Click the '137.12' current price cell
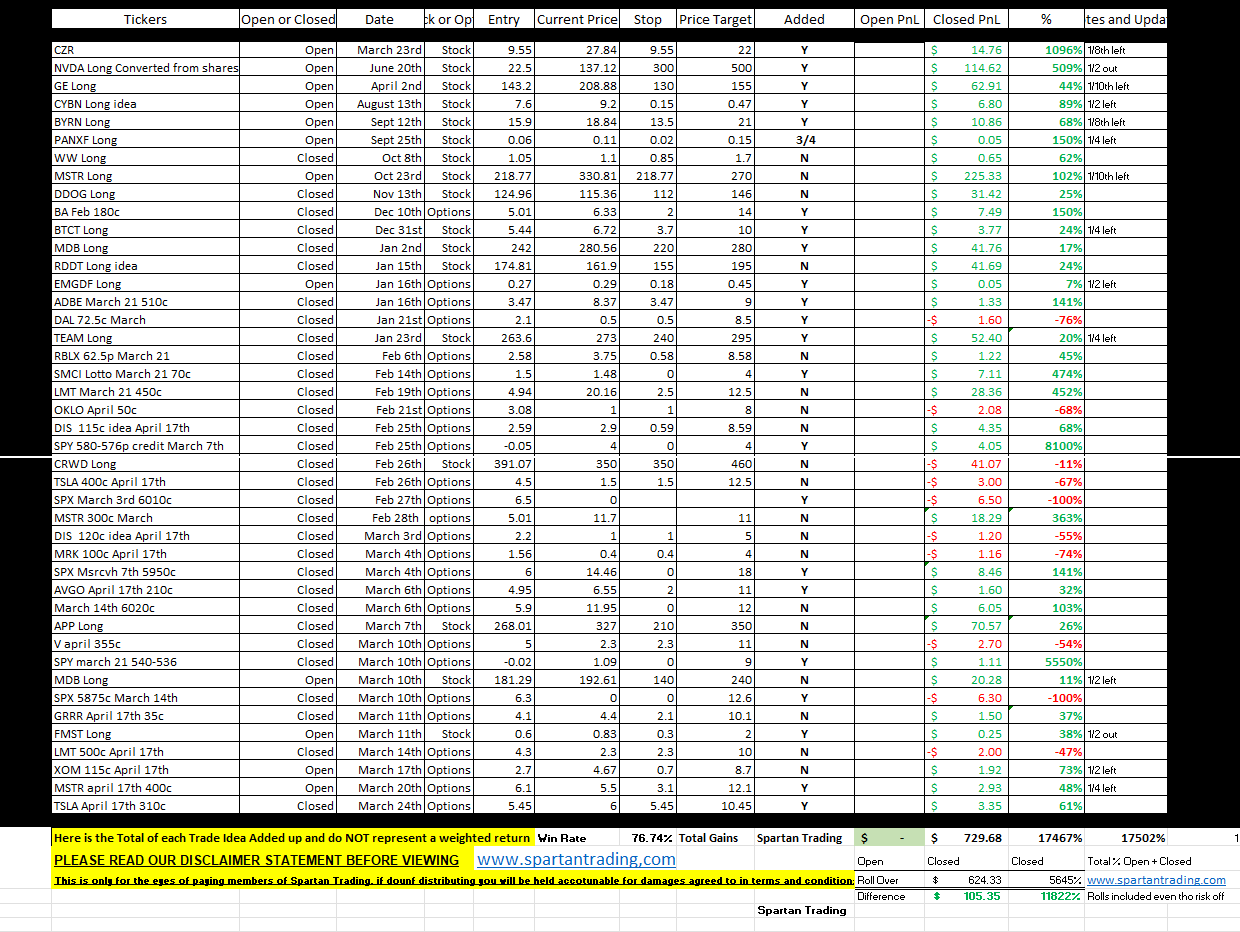Viewport: 1240px width, 932px height. click(578, 68)
